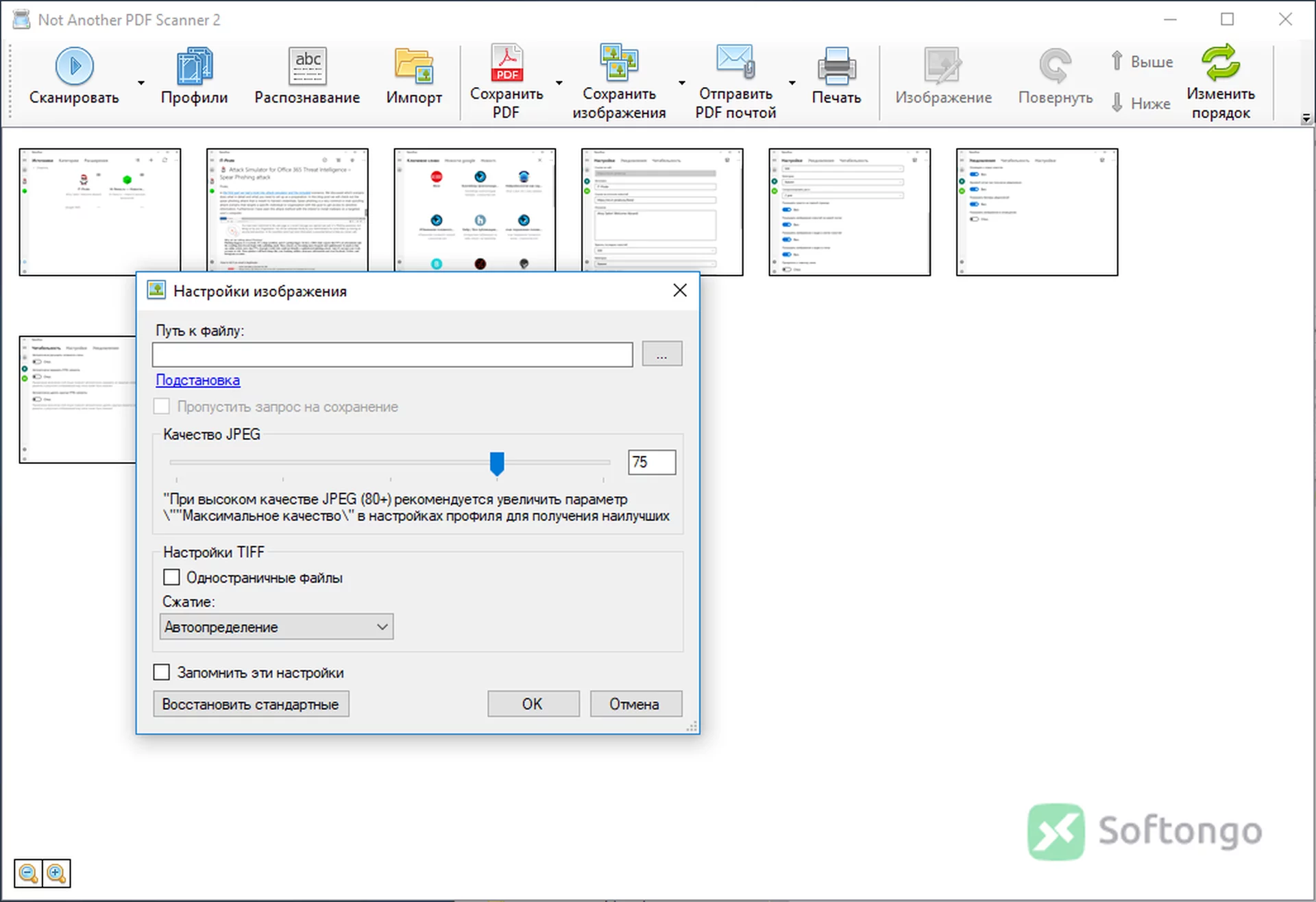Zoom out thumbnails with minus magnifier

(x=28, y=873)
